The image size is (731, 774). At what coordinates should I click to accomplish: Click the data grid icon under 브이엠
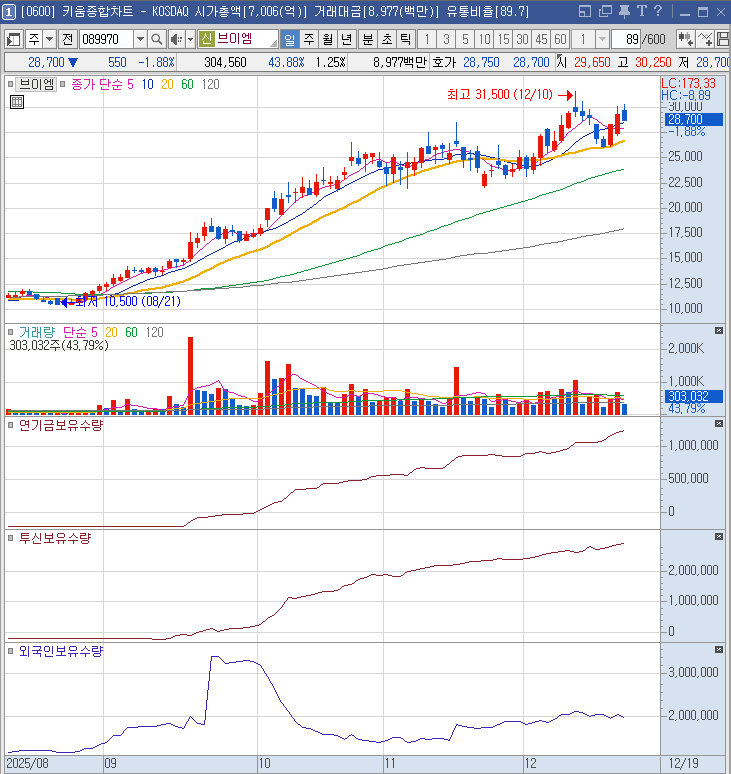tap(17, 102)
